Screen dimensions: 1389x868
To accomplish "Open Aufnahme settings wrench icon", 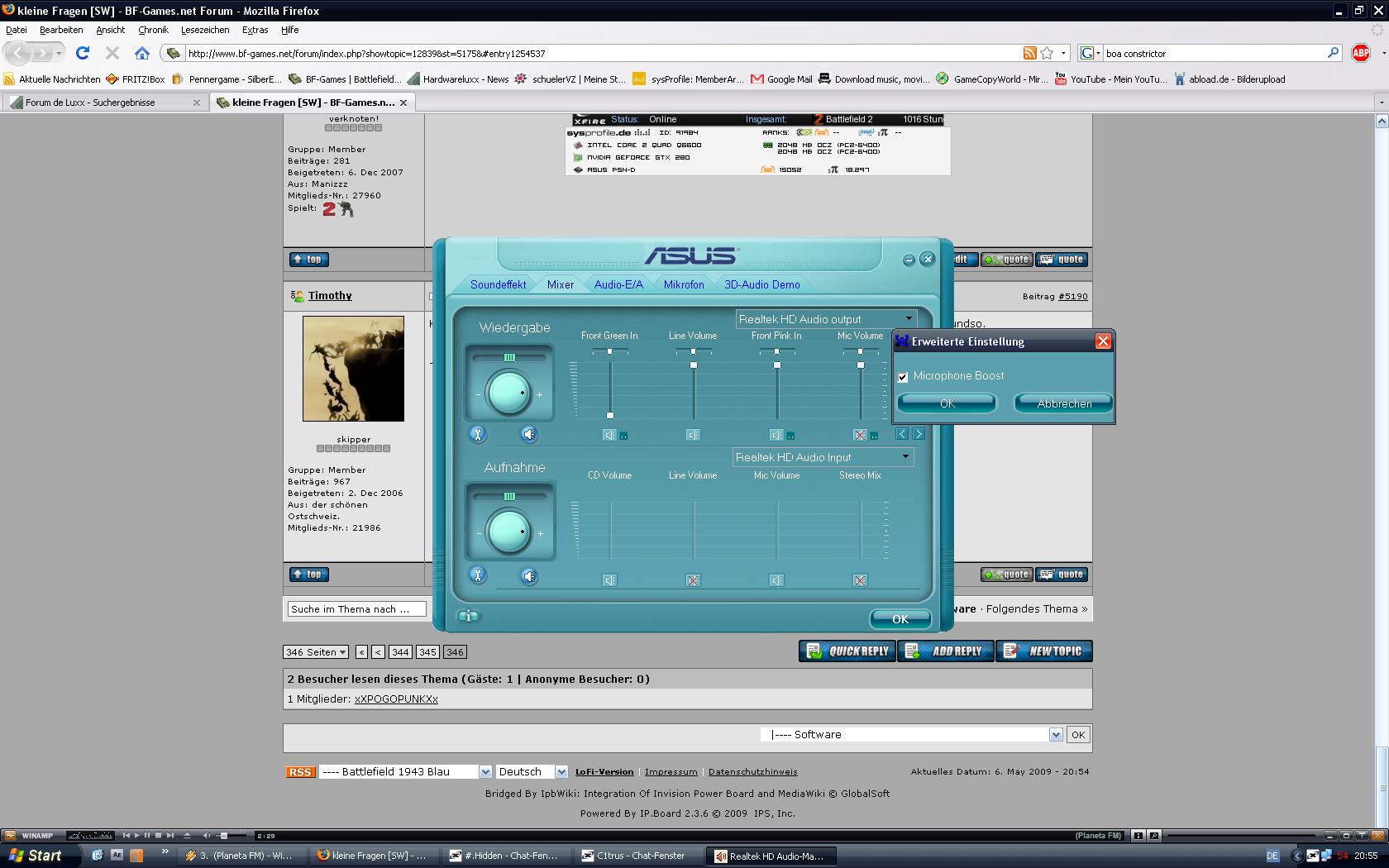I will 477,575.
